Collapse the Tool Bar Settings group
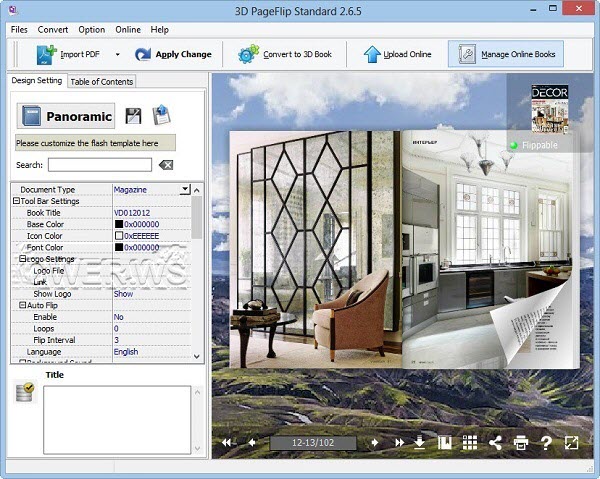Screen dimensions: 600x479 [x=16, y=201]
